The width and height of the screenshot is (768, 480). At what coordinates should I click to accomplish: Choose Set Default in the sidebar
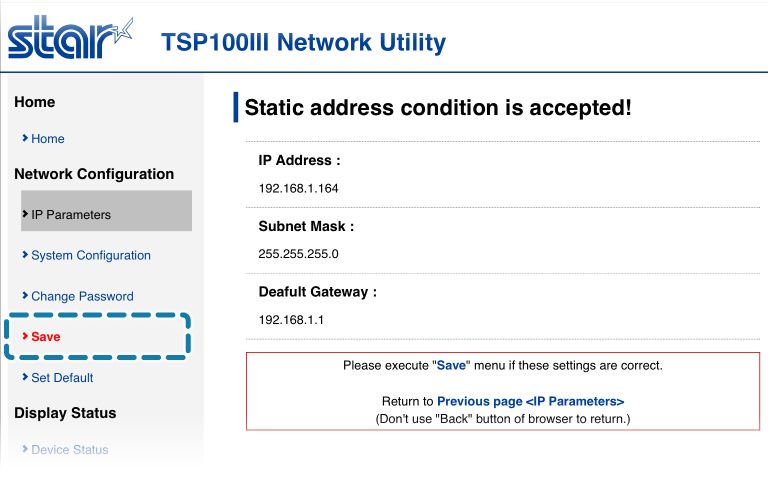[62, 378]
